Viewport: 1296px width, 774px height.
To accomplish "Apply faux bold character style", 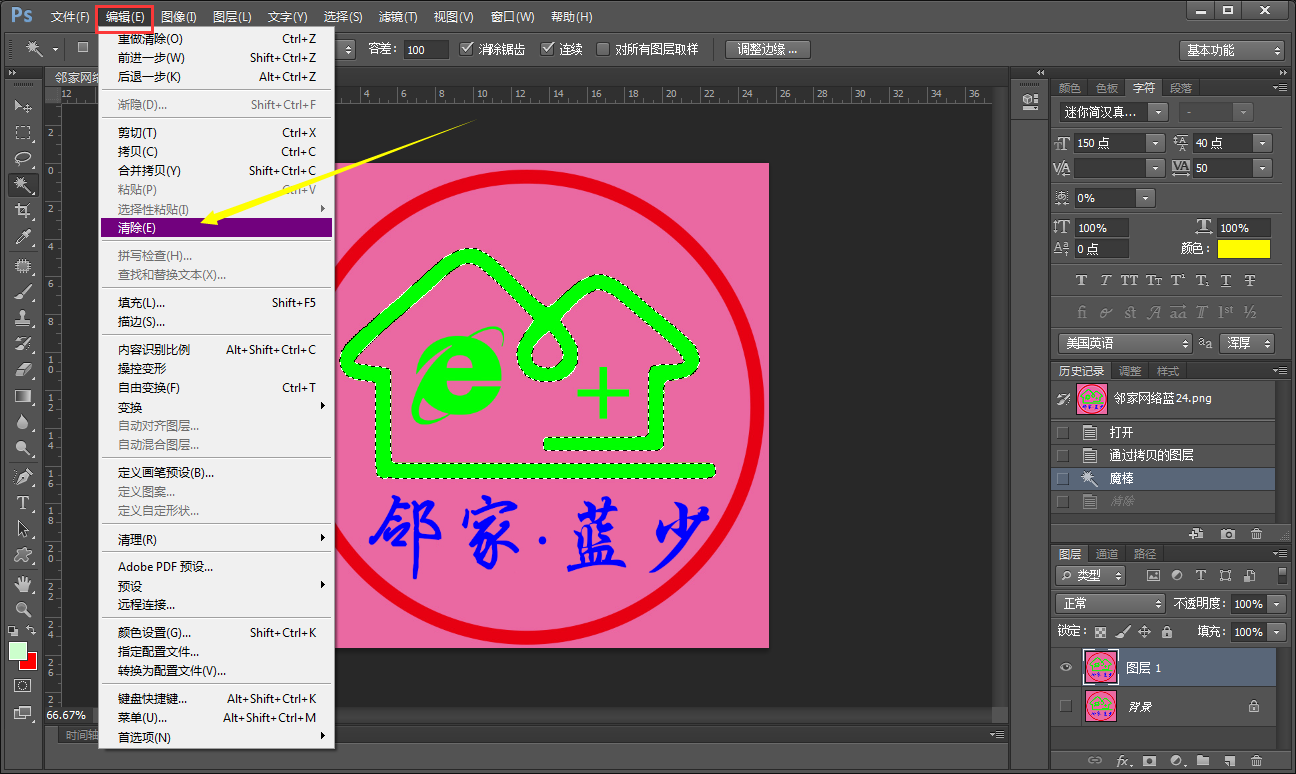I will click(1081, 280).
